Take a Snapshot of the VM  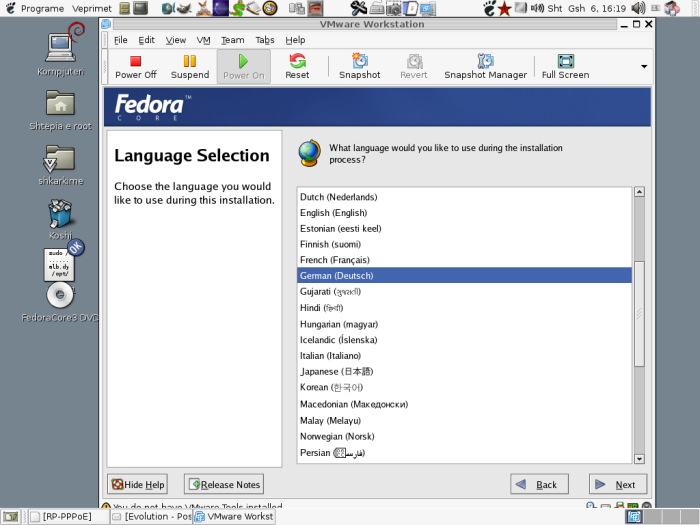pyautogui.click(x=359, y=66)
